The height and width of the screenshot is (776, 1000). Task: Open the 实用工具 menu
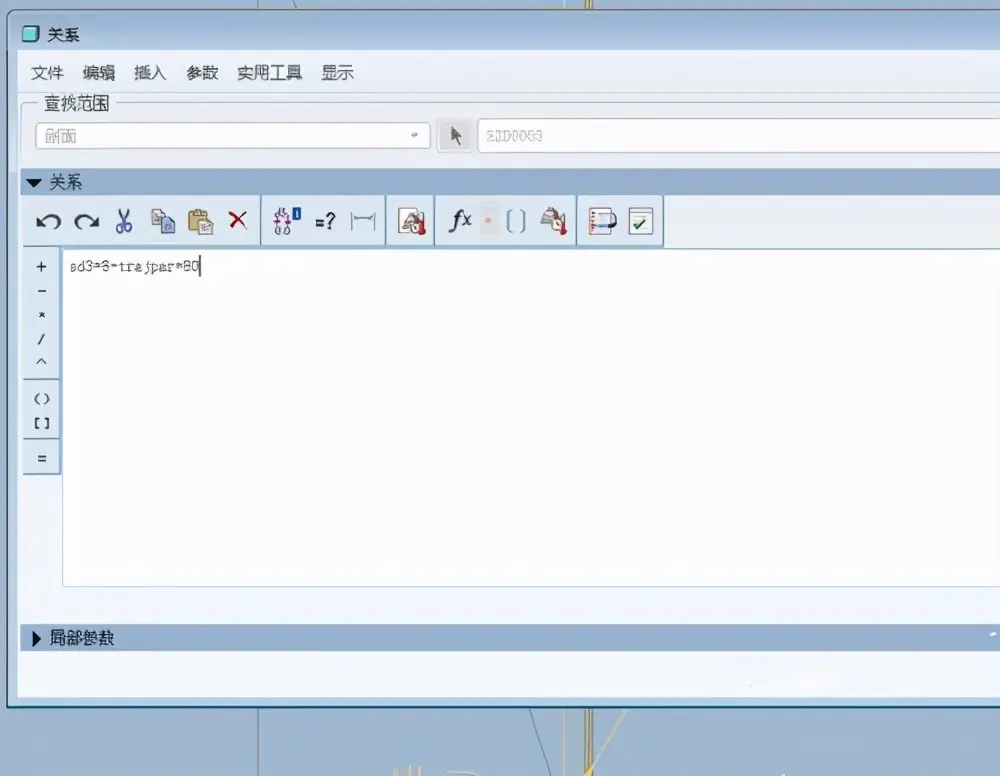[x=269, y=73]
